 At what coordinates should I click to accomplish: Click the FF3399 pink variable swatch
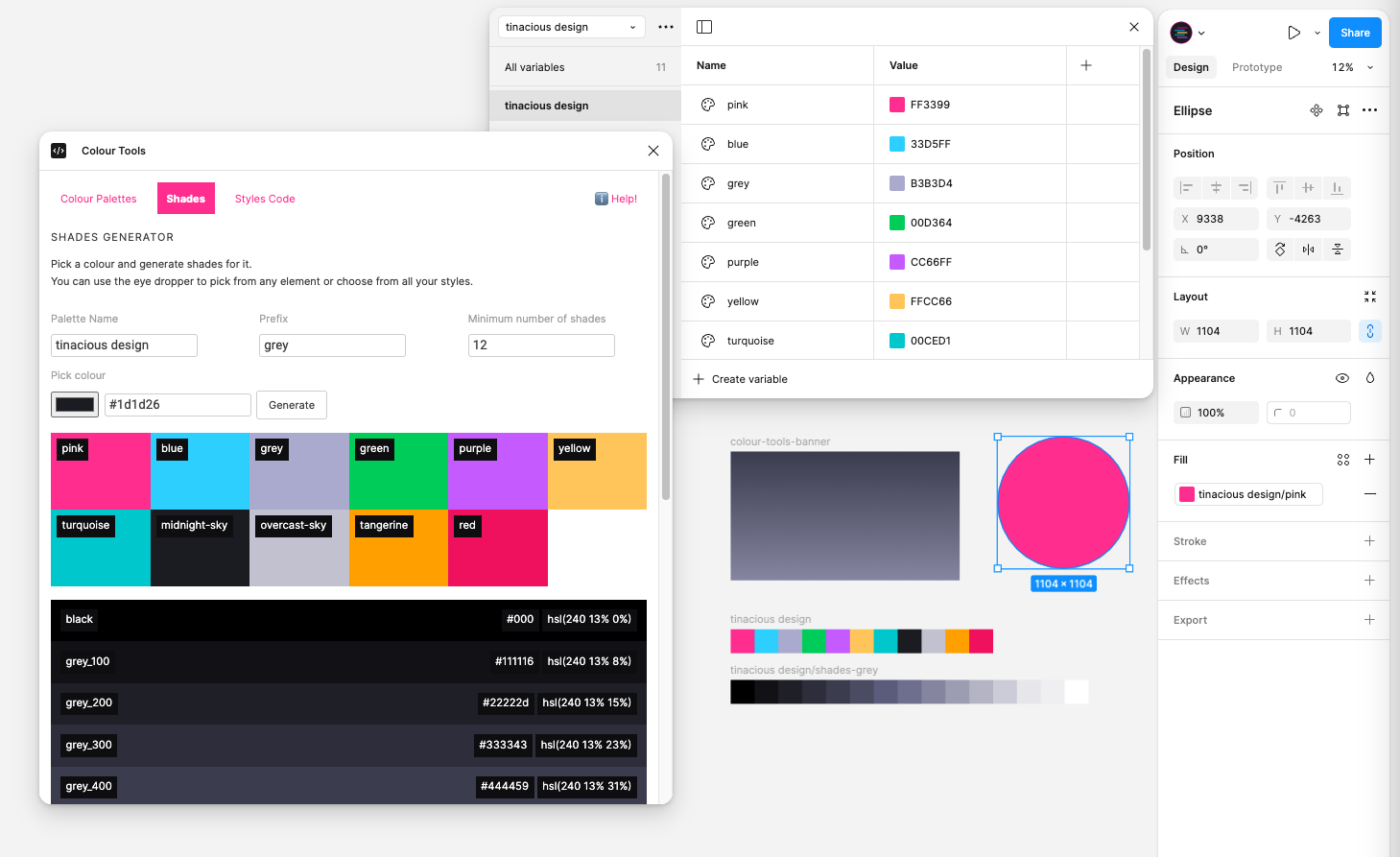(897, 105)
